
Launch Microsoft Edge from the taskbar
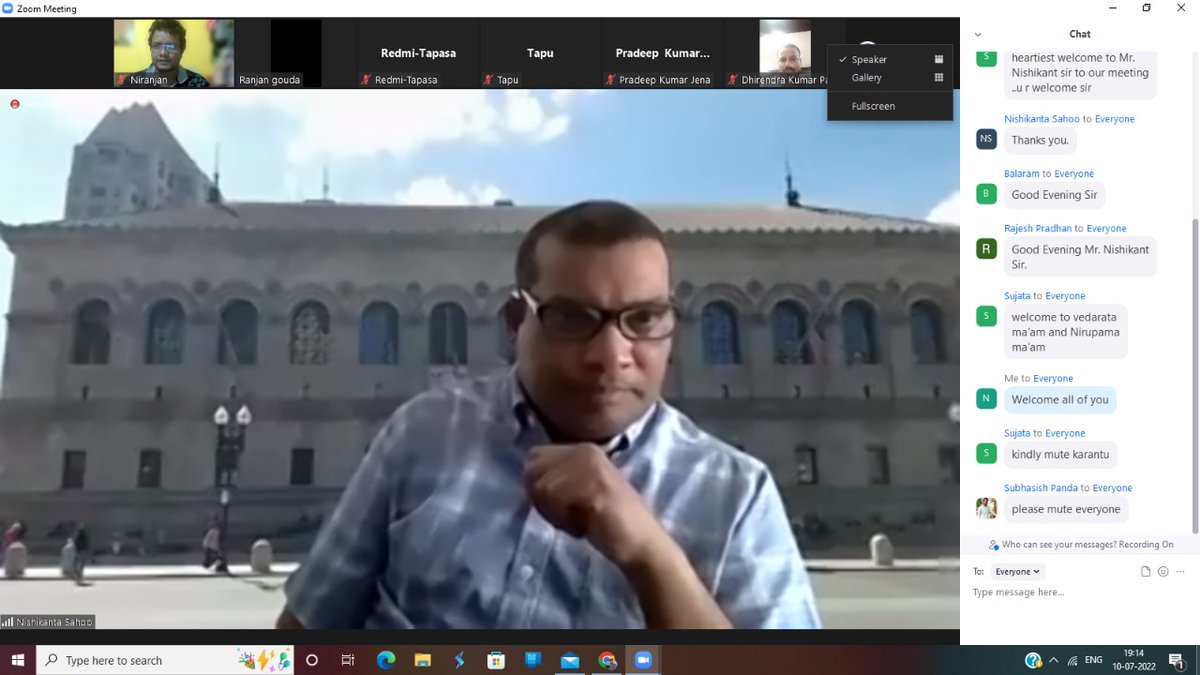386,660
